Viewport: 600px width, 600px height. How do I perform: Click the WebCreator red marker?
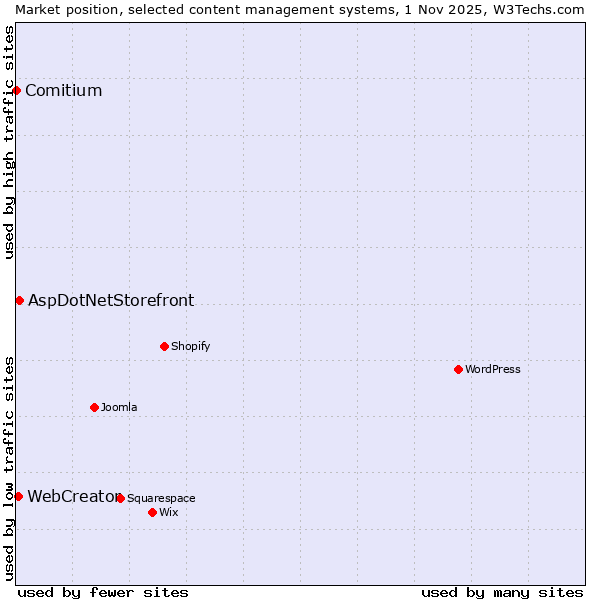coord(18,496)
